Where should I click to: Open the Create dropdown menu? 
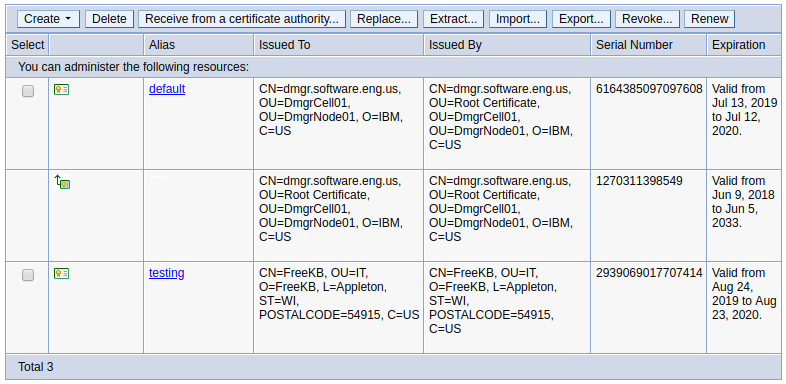coord(48,19)
